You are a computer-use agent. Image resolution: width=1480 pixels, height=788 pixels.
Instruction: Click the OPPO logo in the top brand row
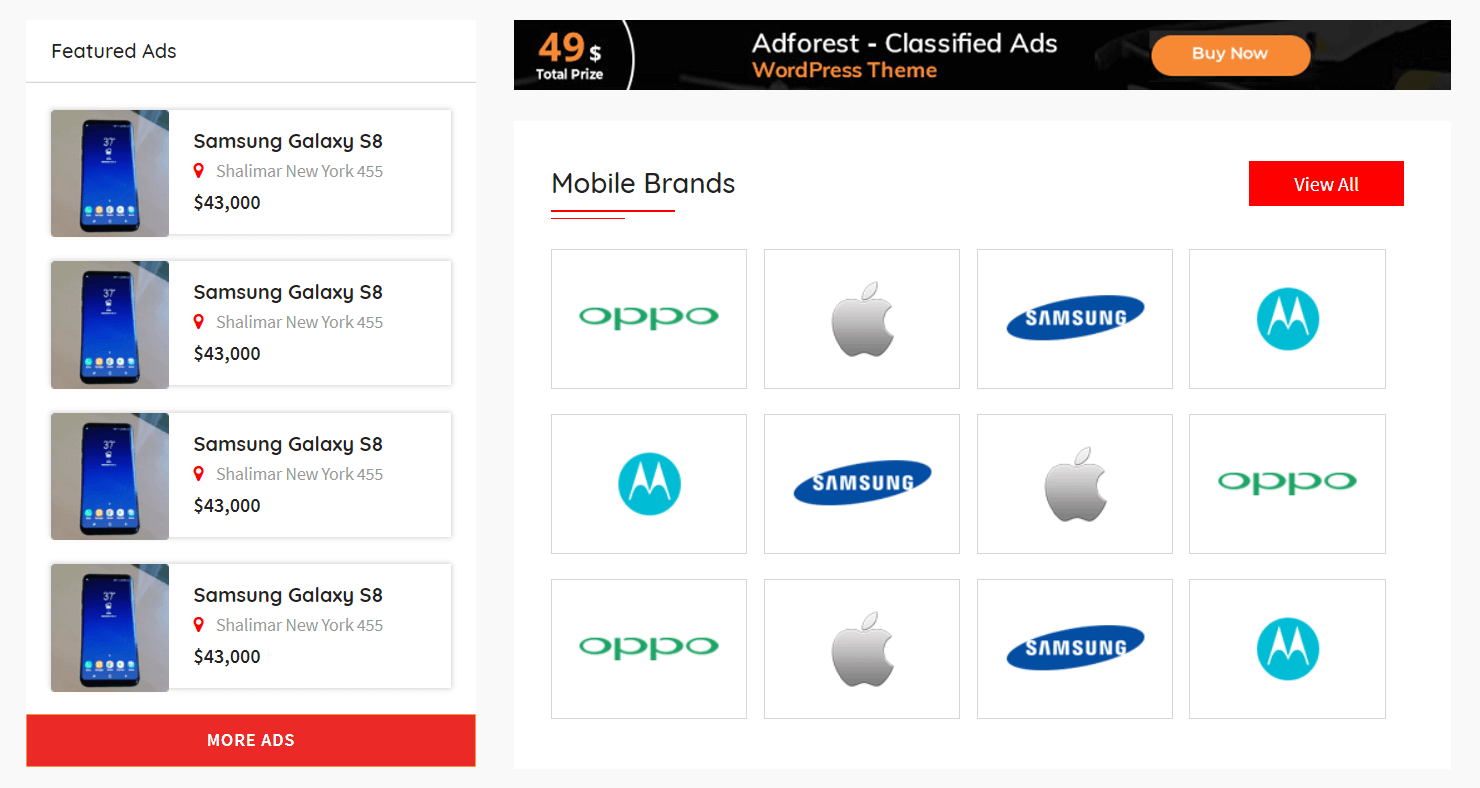pyautogui.click(x=648, y=318)
